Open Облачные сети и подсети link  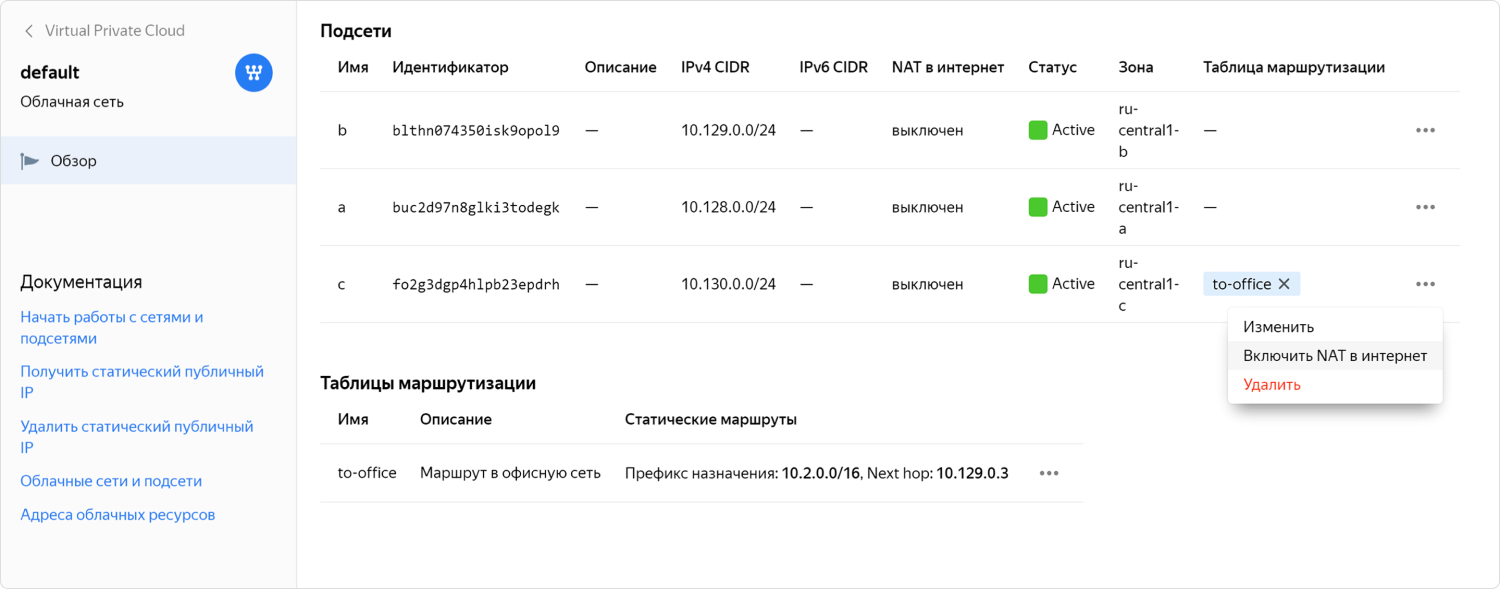(x=111, y=481)
